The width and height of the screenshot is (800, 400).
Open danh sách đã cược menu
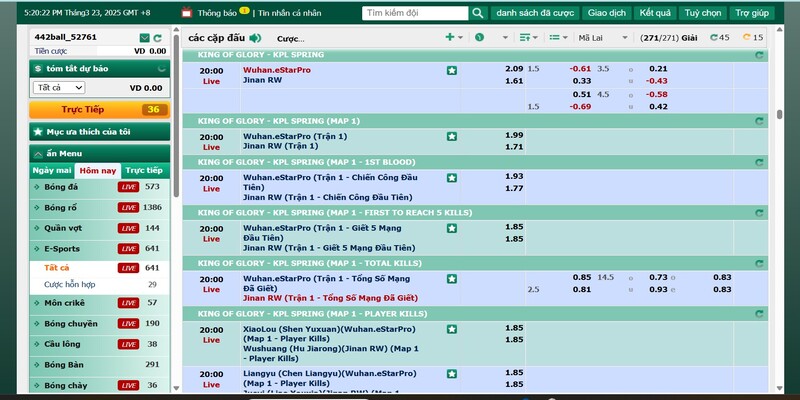[x=535, y=13]
